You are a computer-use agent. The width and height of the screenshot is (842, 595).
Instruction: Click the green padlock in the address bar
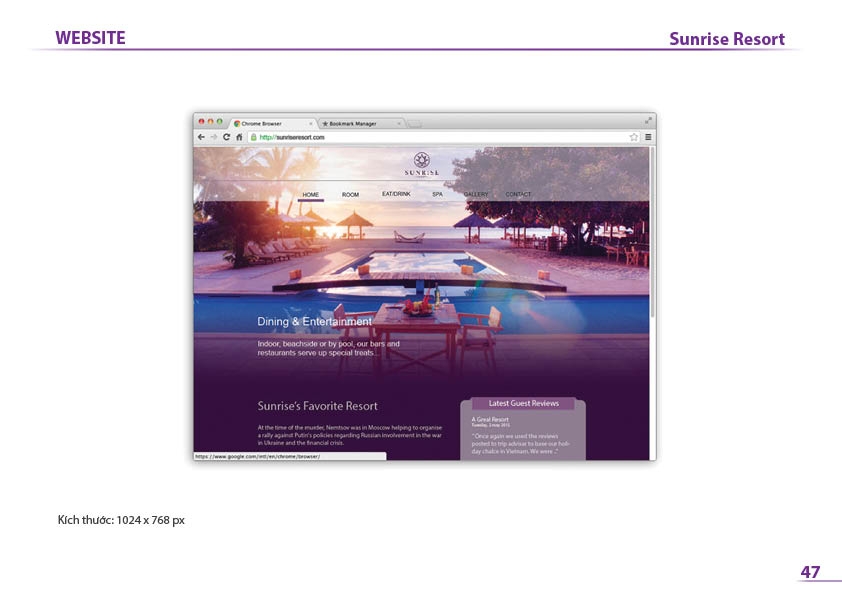click(253, 137)
